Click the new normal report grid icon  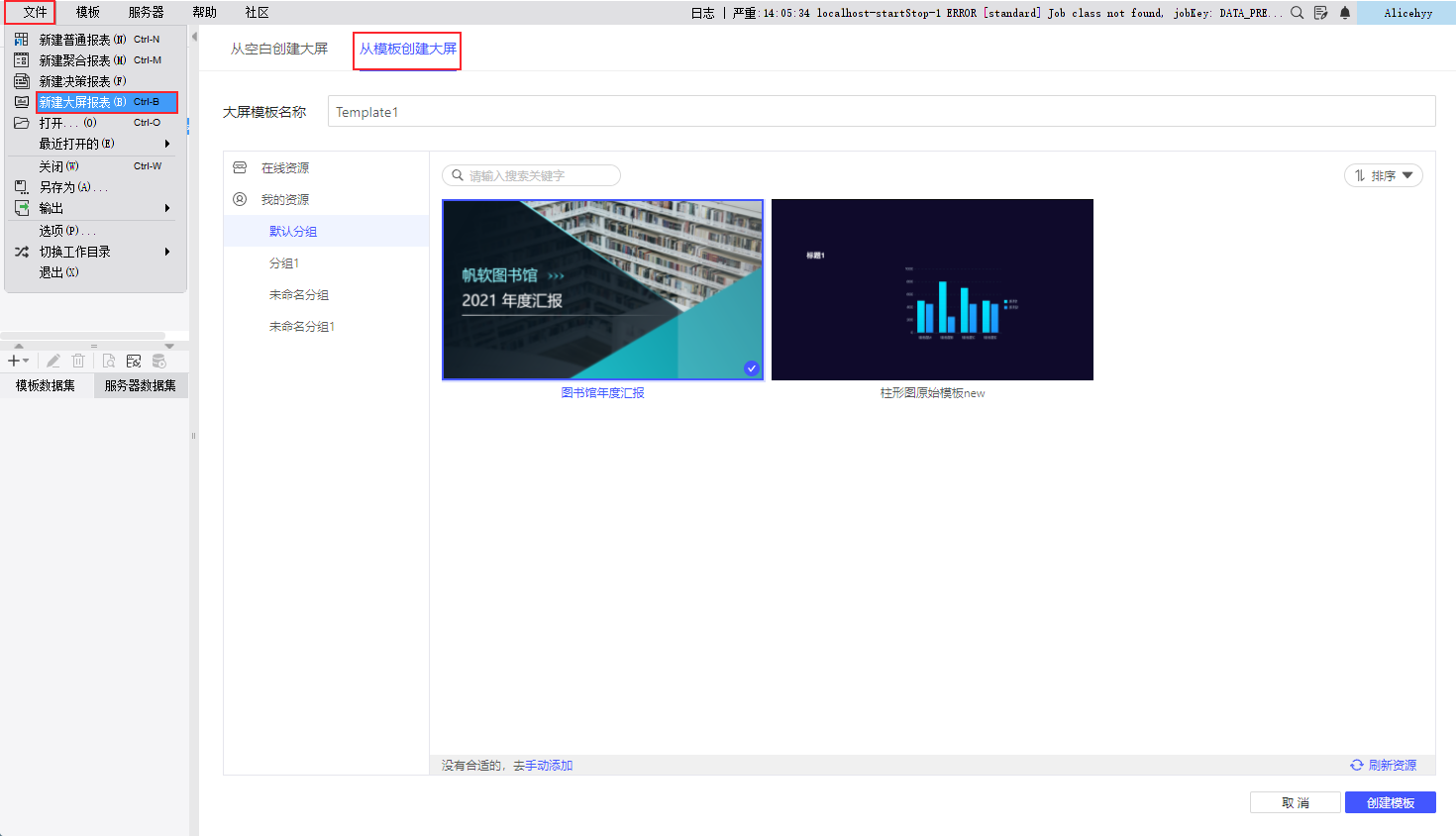[21, 40]
